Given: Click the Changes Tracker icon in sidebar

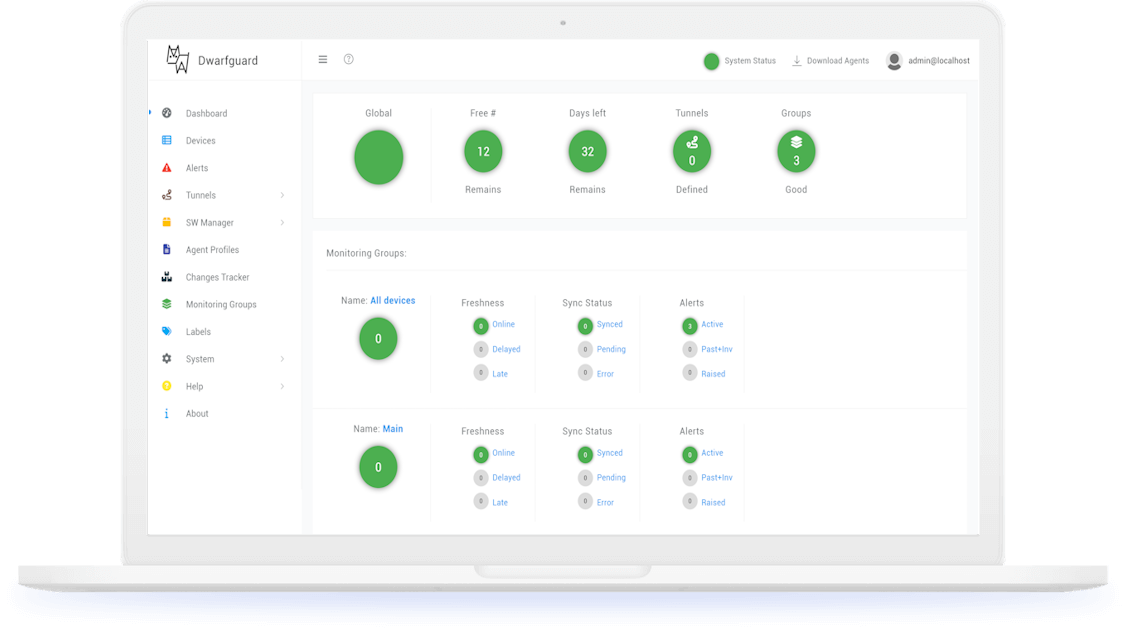Looking at the screenshot, I should click(x=167, y=277).
